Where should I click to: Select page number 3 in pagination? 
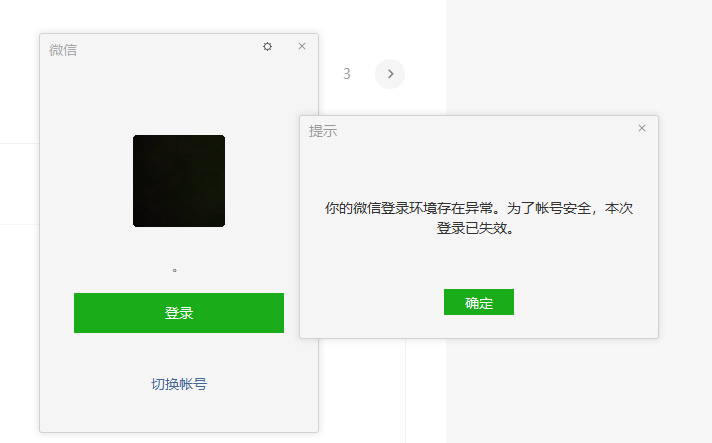coord(347,74)
